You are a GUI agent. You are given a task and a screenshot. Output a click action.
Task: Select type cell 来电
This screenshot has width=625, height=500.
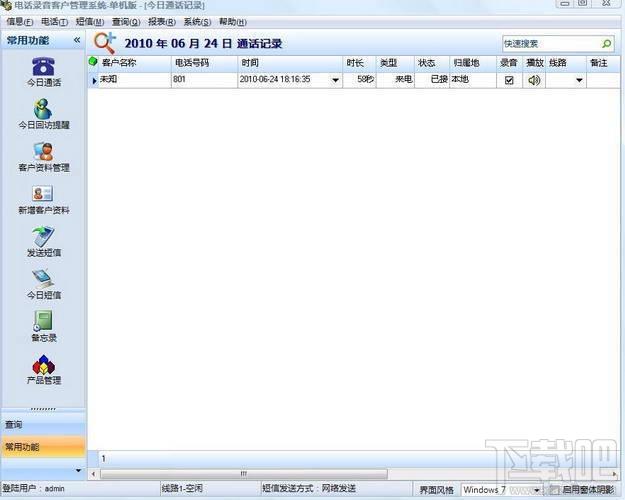395,80
